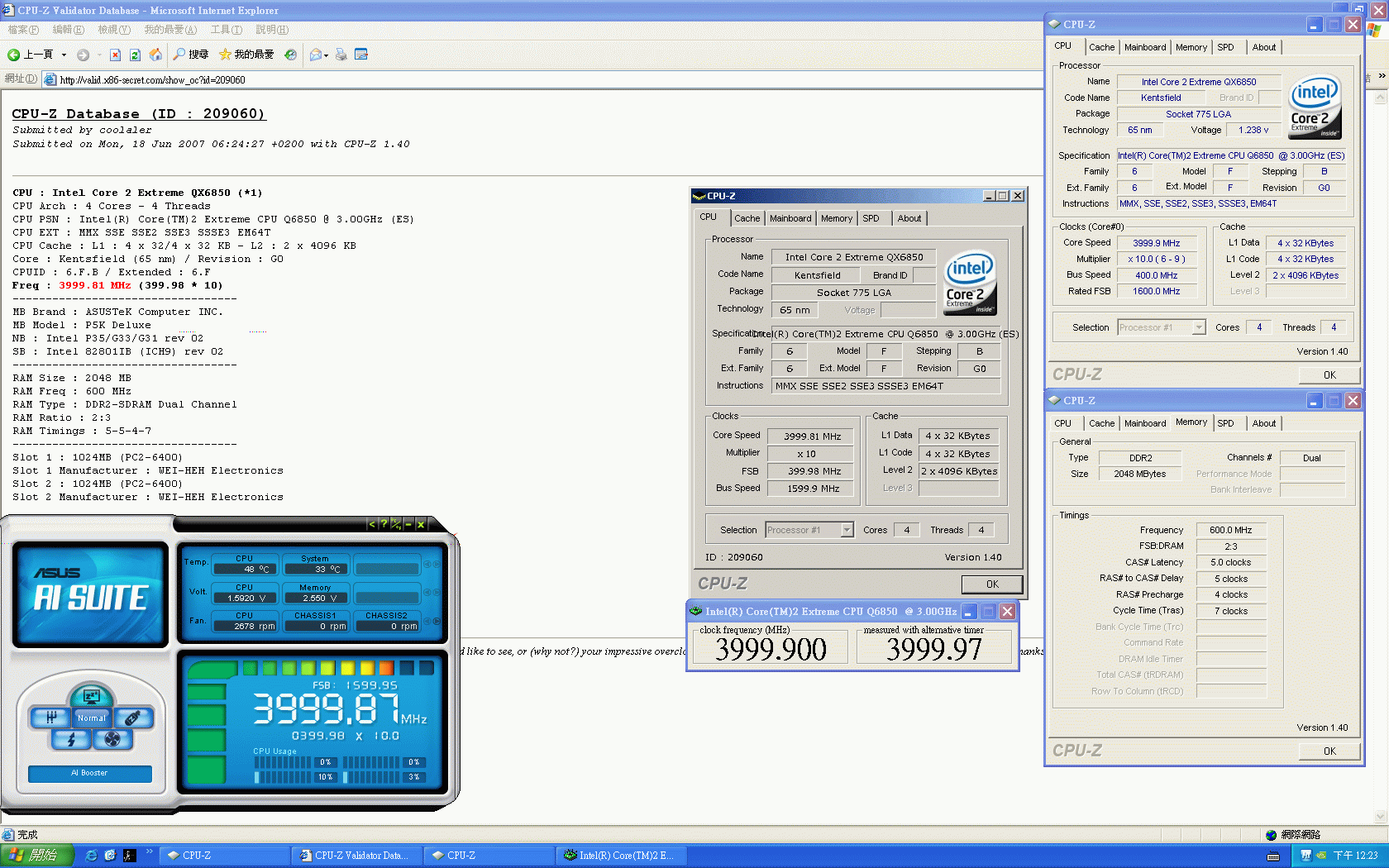Open the Q-Fan icon in AI Suite
This screenshot has width=1389, height=868.
[112, 739]
